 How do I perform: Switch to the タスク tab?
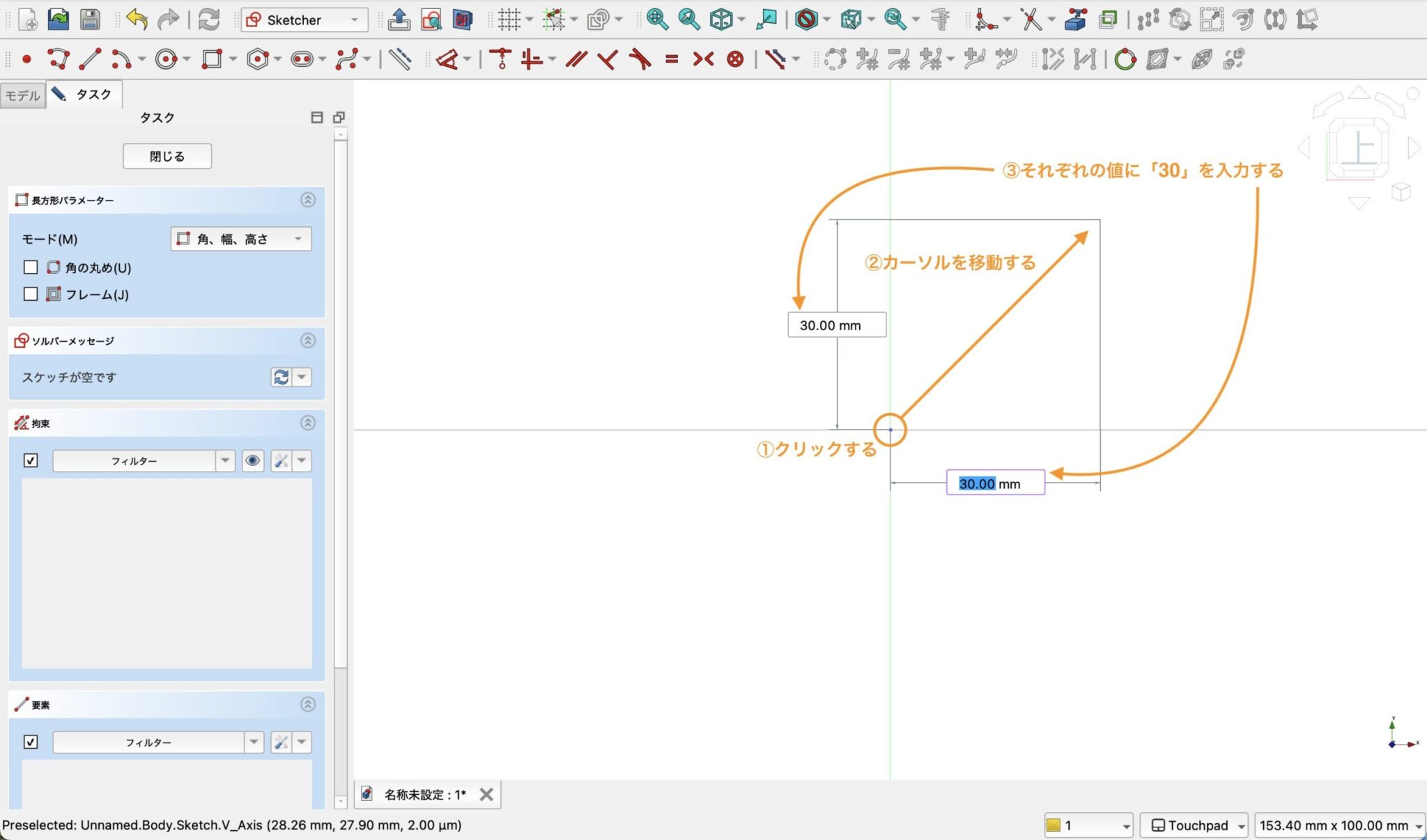[84, 94]
